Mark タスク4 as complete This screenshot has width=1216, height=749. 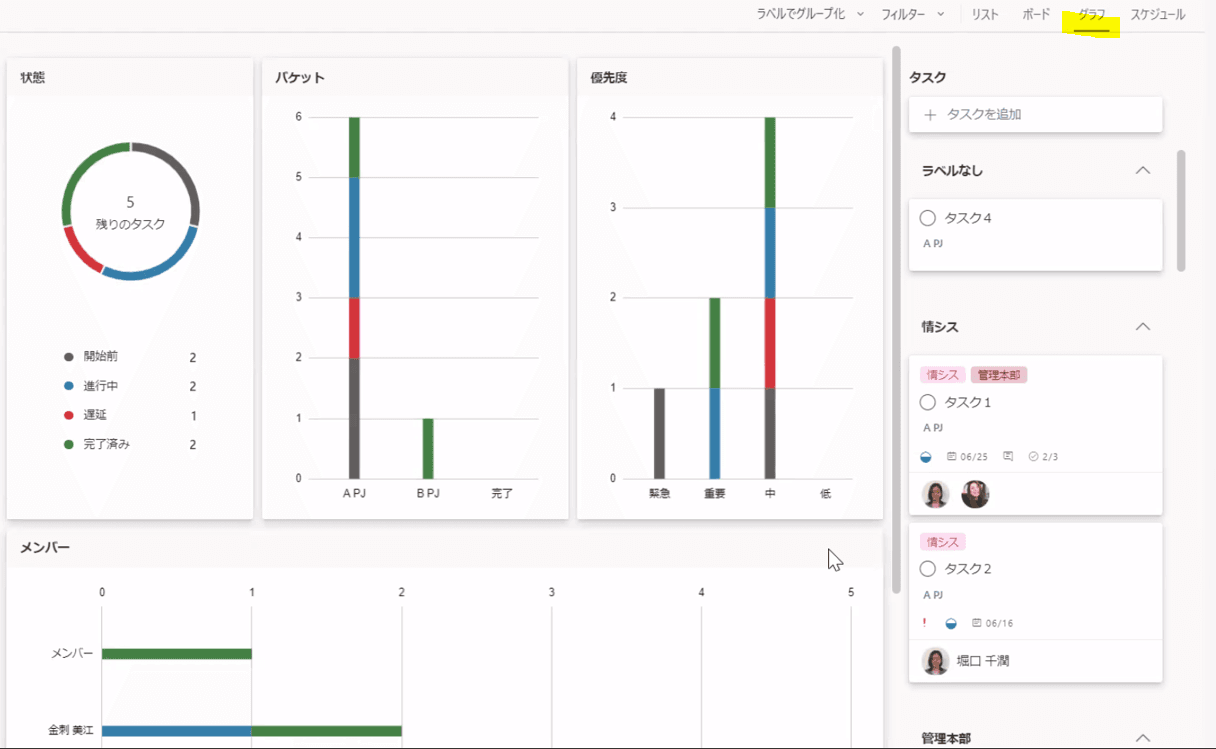pos(927,218)
